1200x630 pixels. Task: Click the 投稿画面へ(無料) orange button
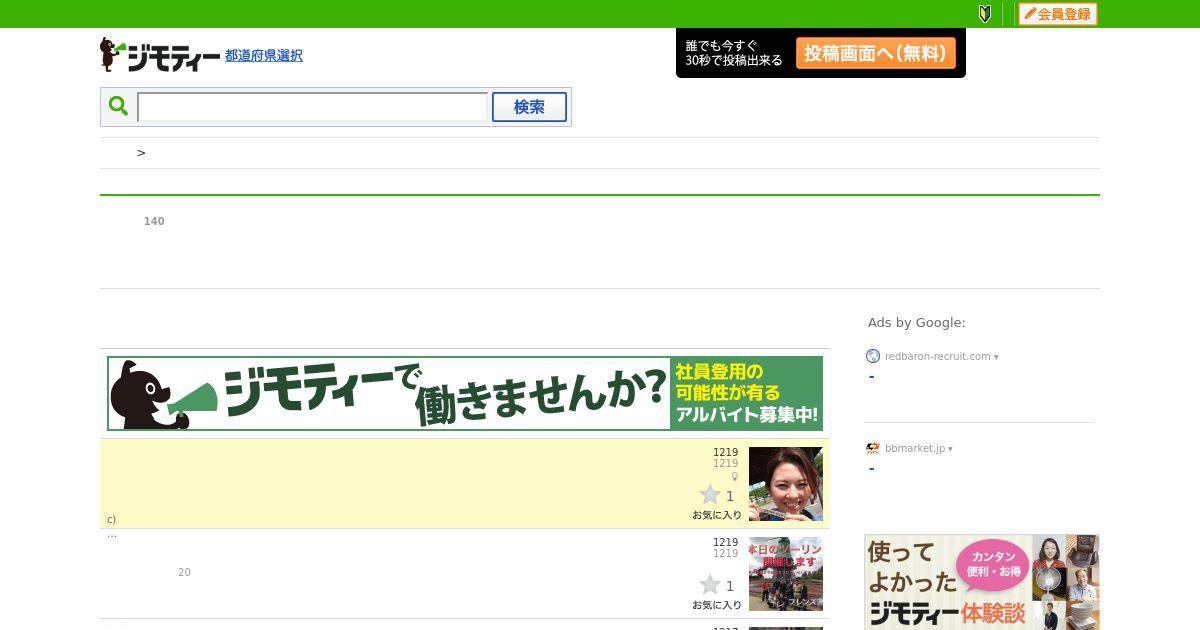(876, 53)
